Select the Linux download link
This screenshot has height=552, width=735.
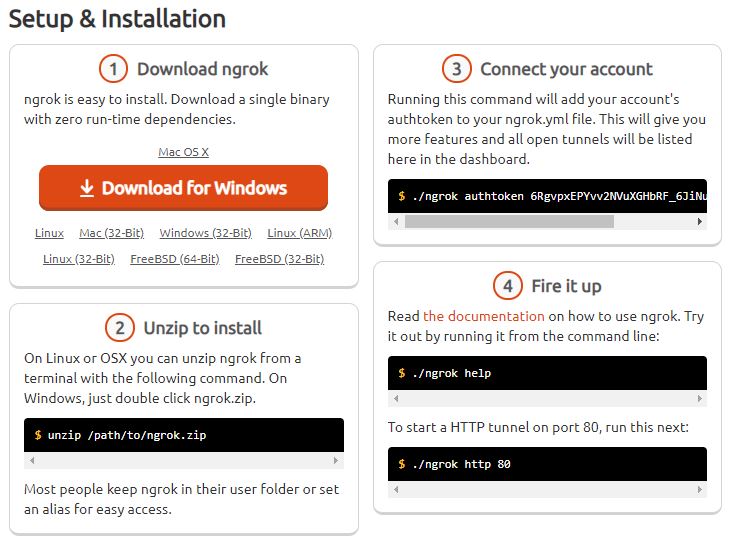[49, 233]
